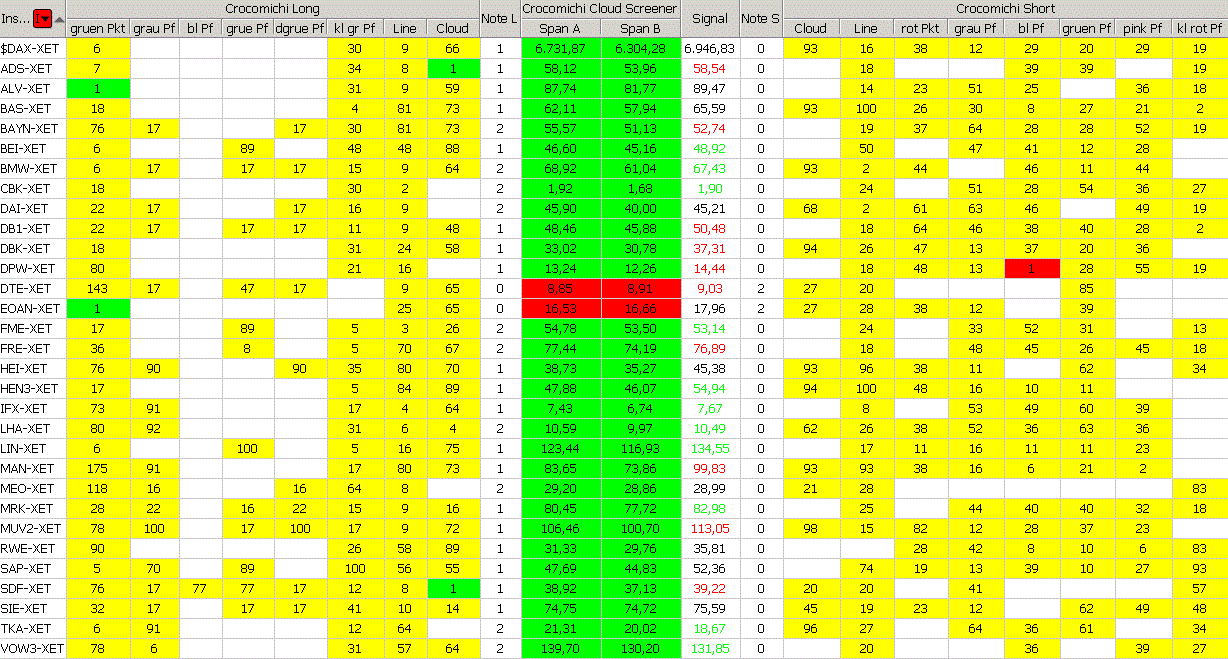The image size is (1228, 659).
Task: Click the Note S column header
Action: pos(760,19)
